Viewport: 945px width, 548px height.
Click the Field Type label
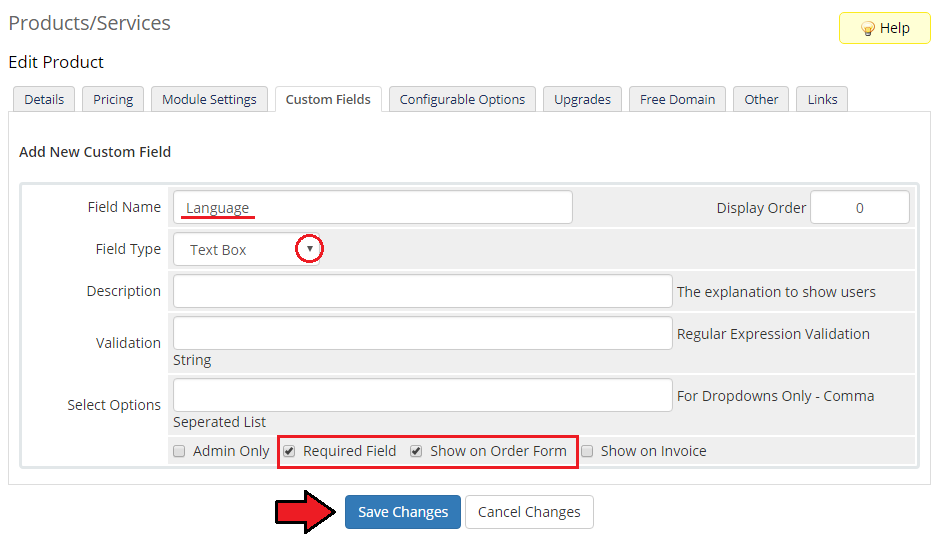point(128,249)
